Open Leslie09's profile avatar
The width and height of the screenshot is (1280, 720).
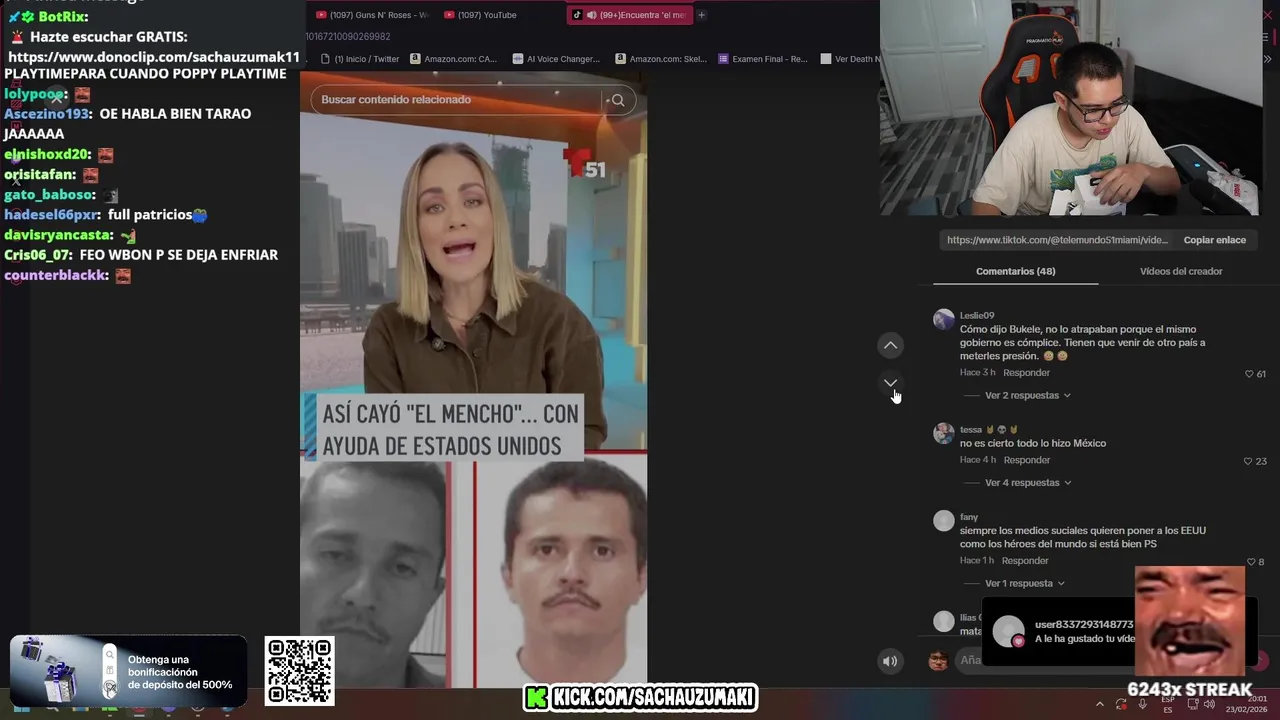[x=944, y=319]
